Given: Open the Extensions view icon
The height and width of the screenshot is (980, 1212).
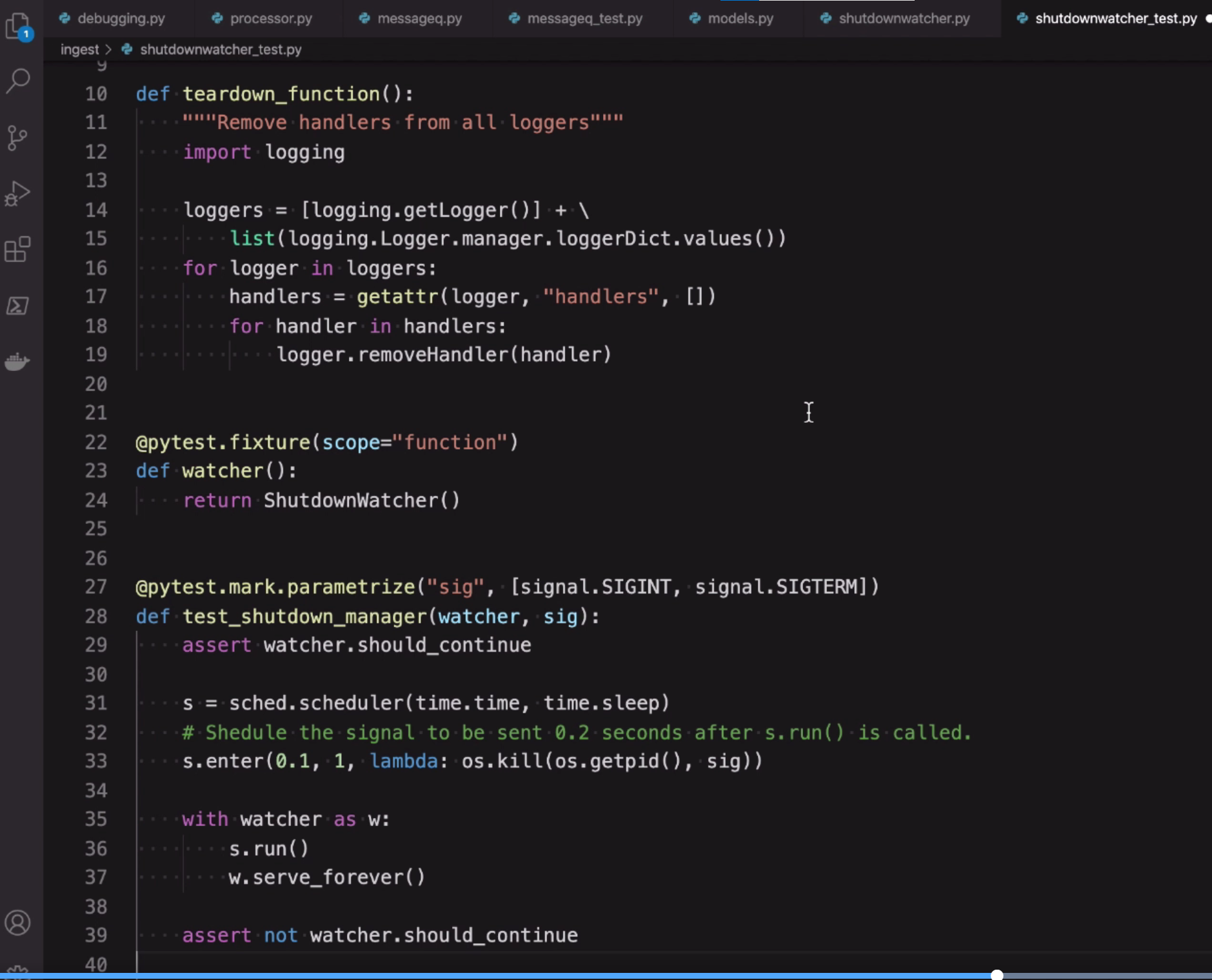Looking at the screenshot, I should tap(18, 249).
